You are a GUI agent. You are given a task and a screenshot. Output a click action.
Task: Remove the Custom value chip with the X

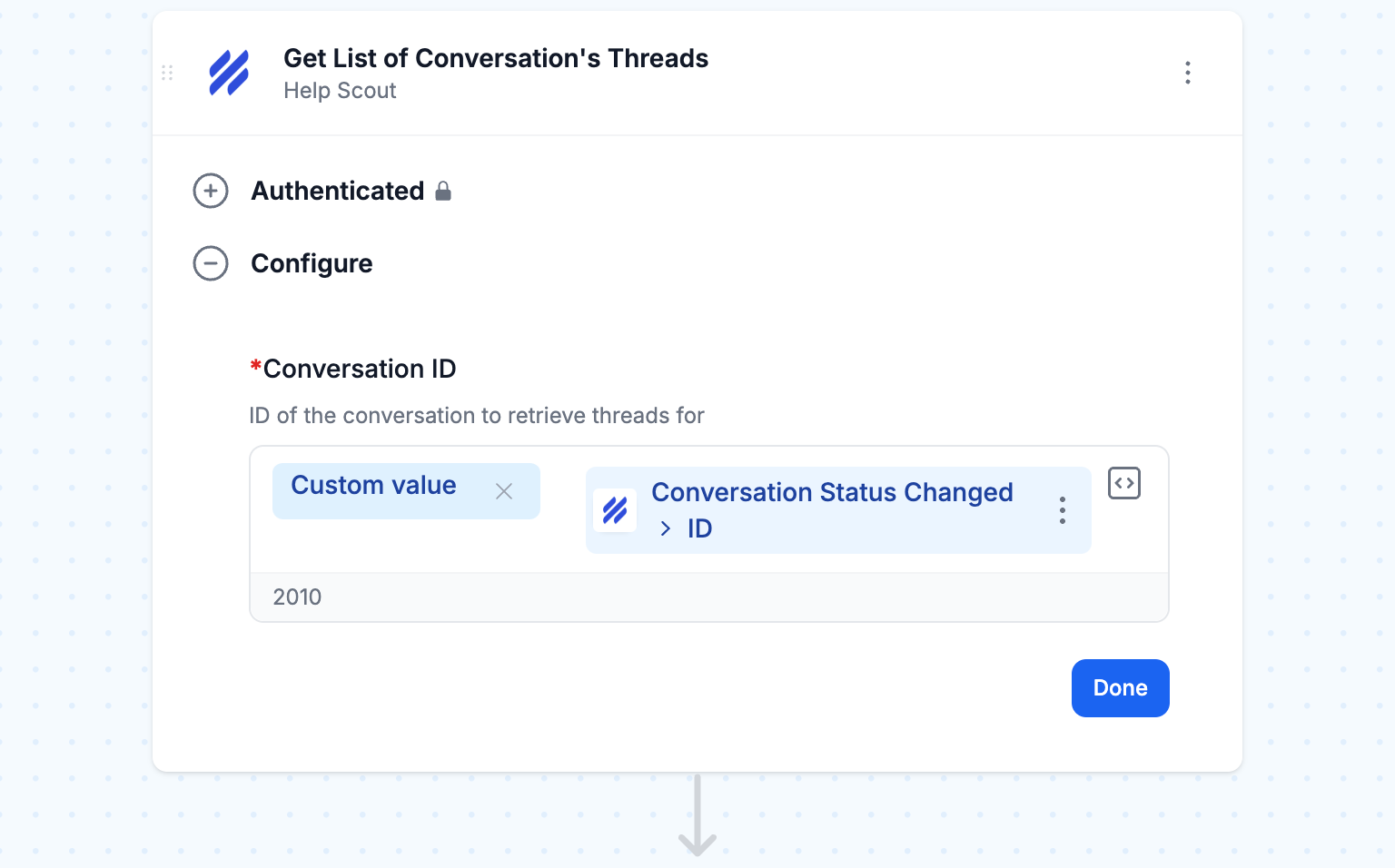point(504,491)
